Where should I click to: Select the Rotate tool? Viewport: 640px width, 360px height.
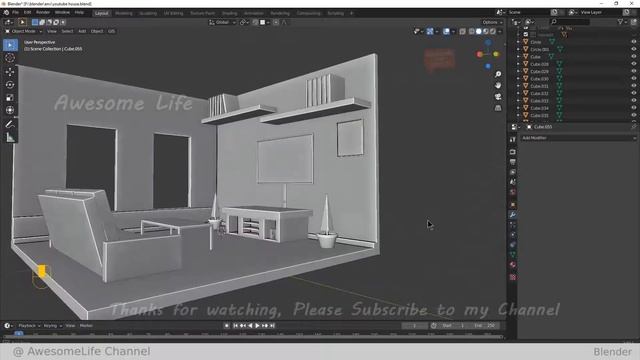[x=10, y=84]
